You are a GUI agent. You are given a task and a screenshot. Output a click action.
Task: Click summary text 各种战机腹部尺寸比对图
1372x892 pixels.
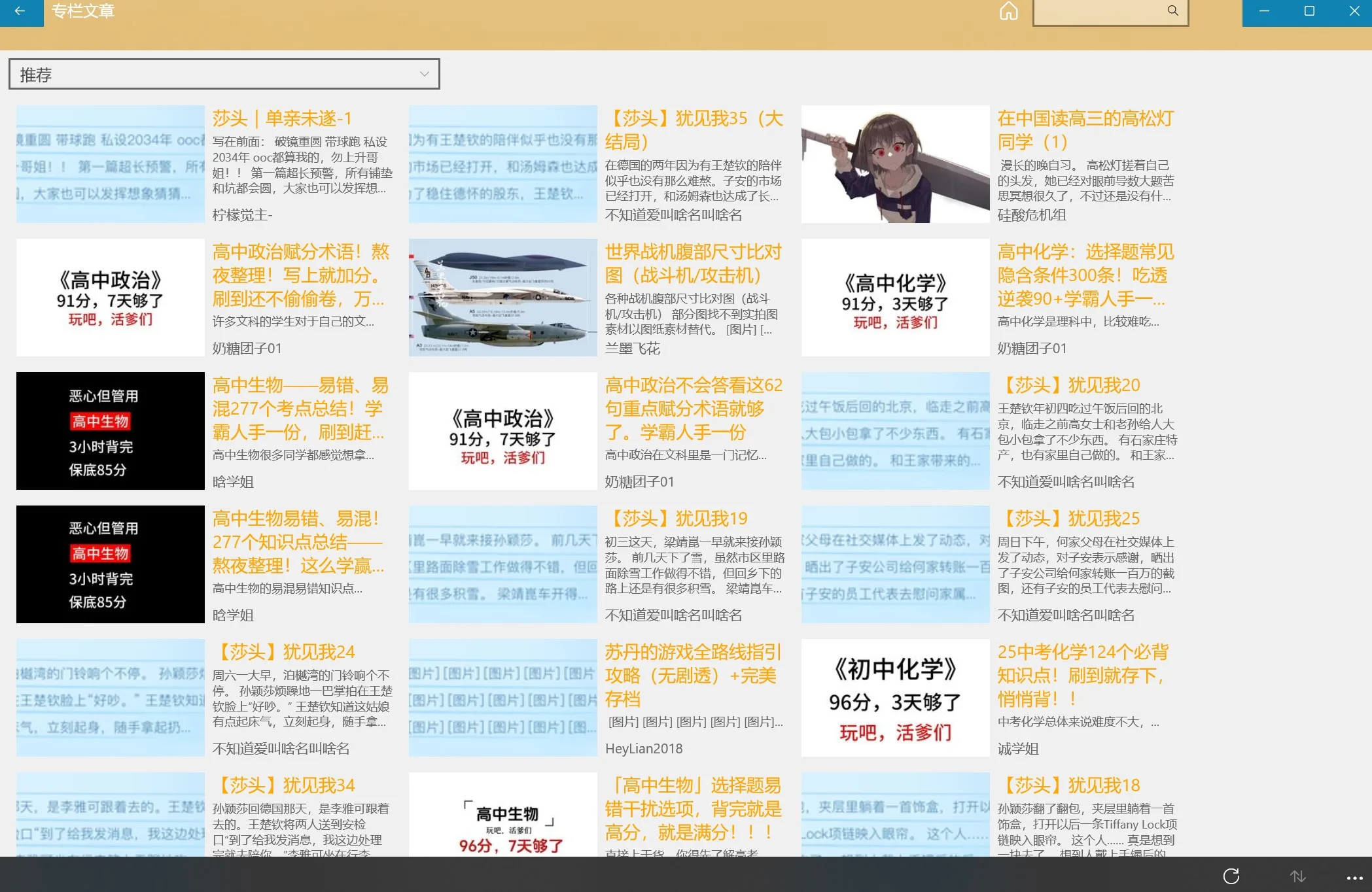click(691, 314)
